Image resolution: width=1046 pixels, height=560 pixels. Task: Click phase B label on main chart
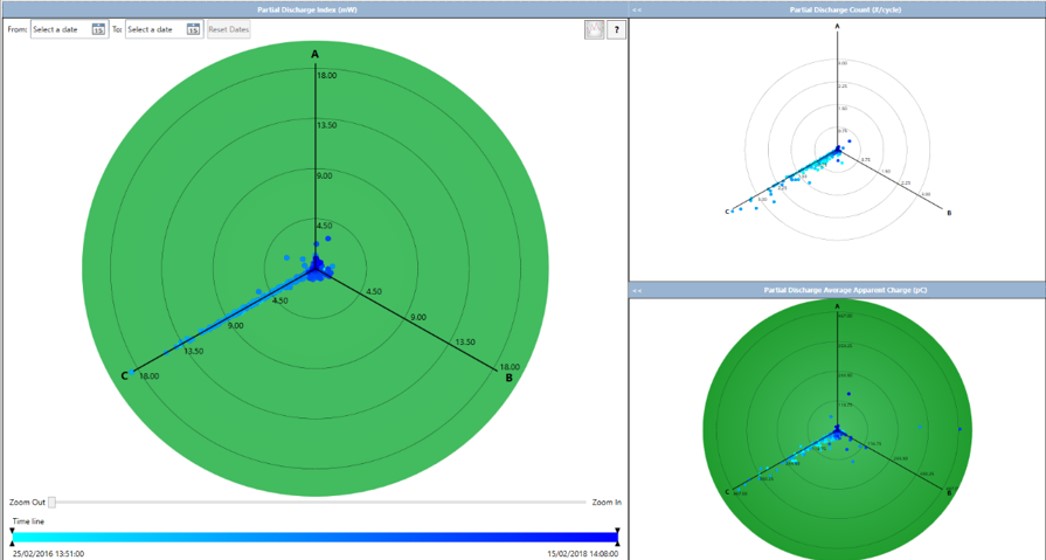click(x=508, y=378)
